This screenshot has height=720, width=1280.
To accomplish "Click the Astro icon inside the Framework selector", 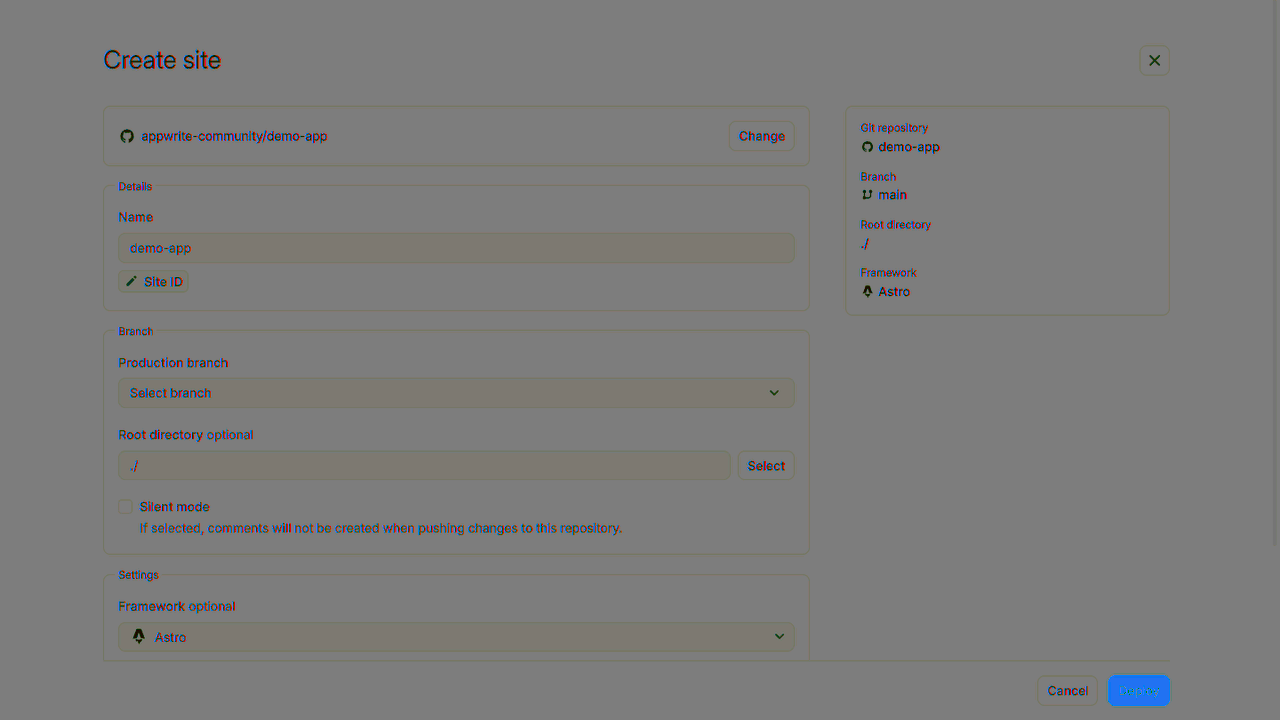I will coord(138,636).
